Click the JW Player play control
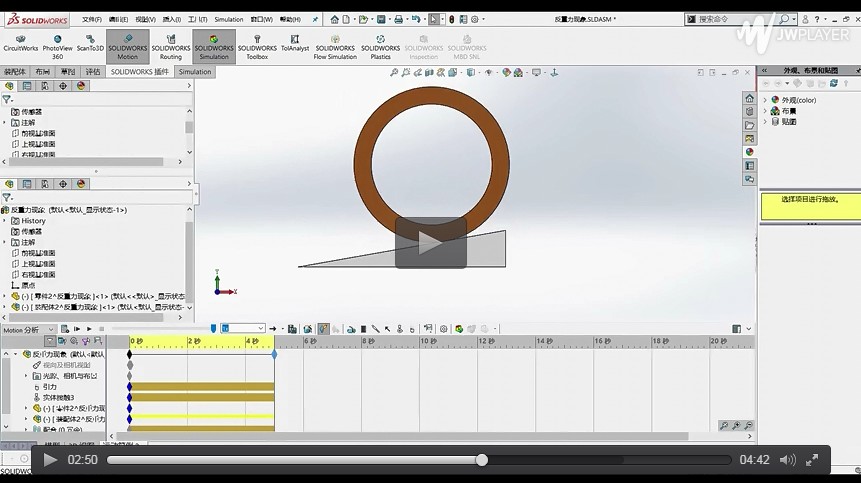The height and width of the screenshot is (483, 861). [50, 460]
